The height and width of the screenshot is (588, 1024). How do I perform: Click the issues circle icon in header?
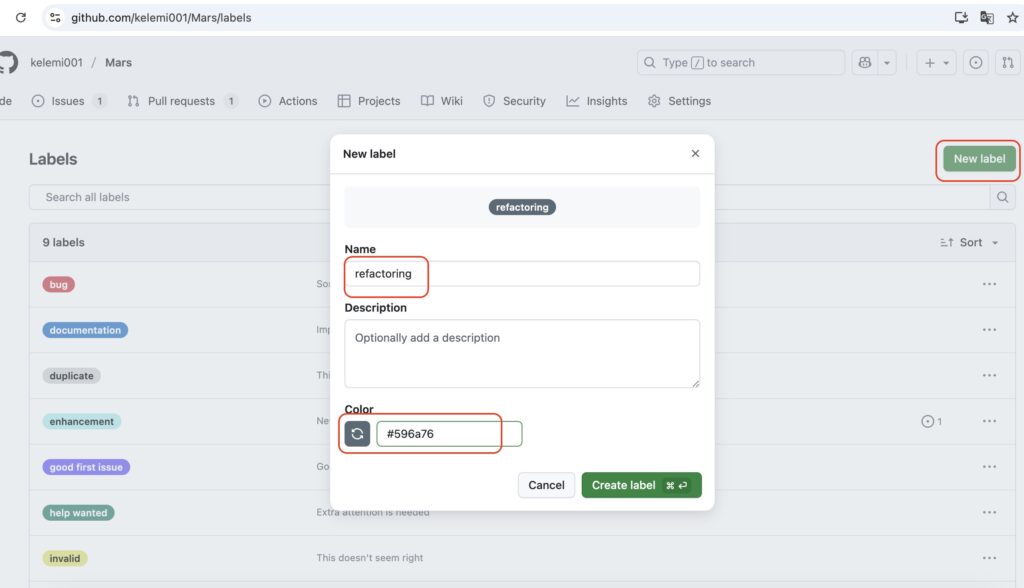tap(976, 63)
